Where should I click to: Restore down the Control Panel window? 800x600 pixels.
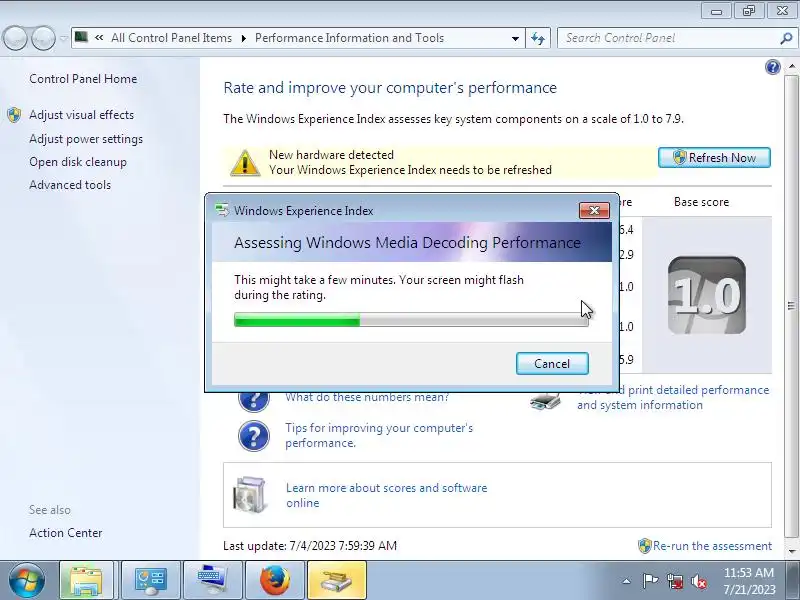tap(748, 10)
